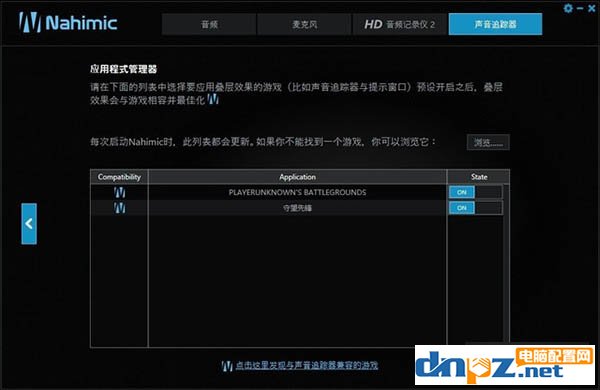The height and width of the screenshot is (390, 600).
Task: Select the PLAYERUNKNOWN'S BATTLEGROUNDS row text
Action: pyautogui.click(x=297, y=192)
